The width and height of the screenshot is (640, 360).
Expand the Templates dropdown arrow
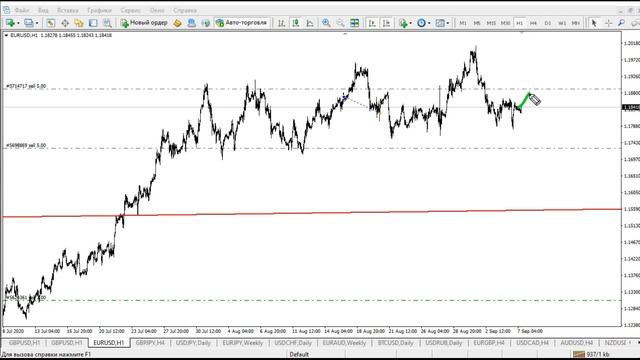tap(448, 23)
